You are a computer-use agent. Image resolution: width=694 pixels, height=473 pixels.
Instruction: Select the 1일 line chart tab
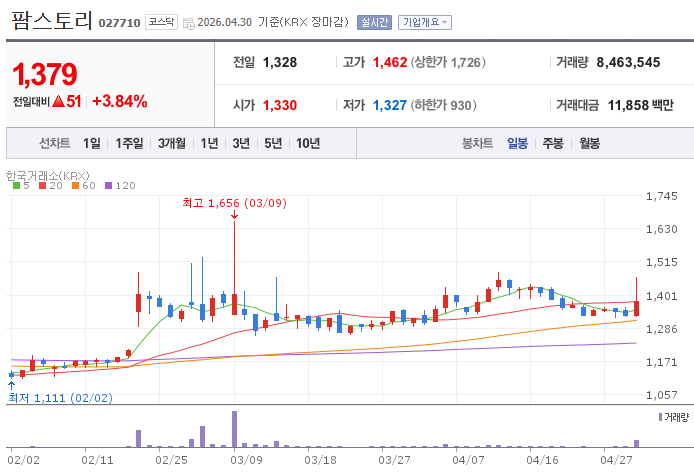[x=92, y=143]
